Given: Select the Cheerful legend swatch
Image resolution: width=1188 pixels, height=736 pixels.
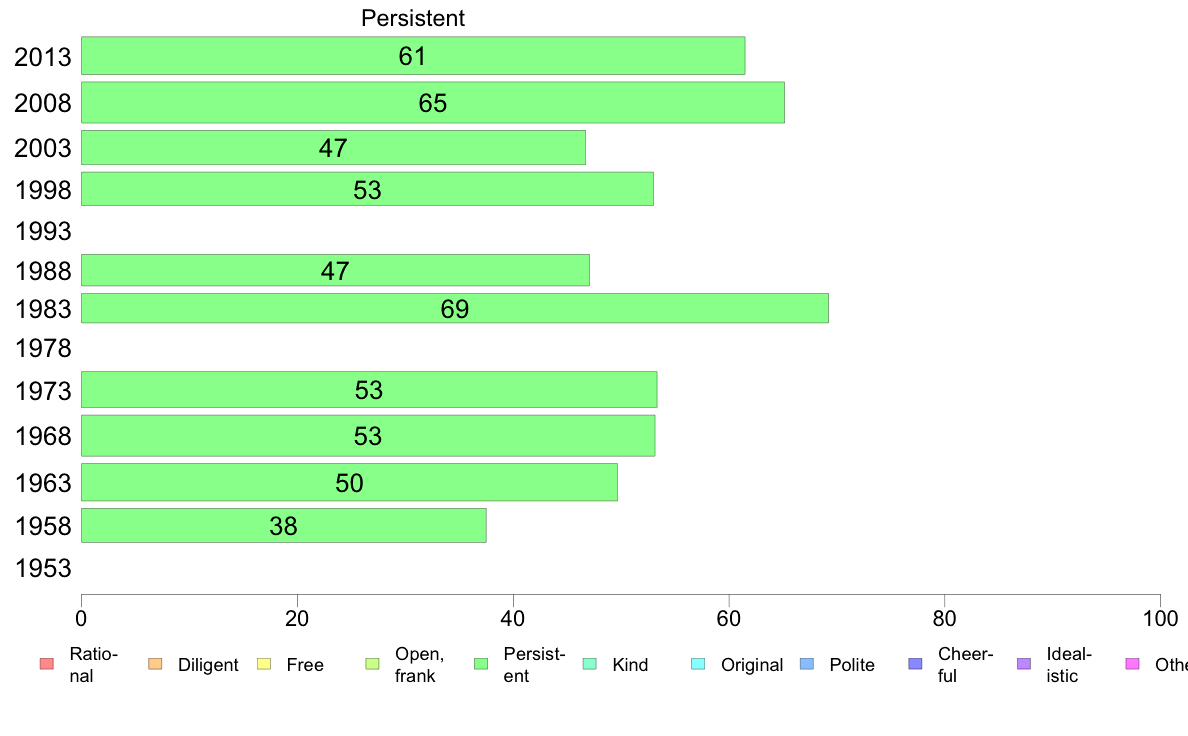Looking at the screenshot, I should coord(915,664).
